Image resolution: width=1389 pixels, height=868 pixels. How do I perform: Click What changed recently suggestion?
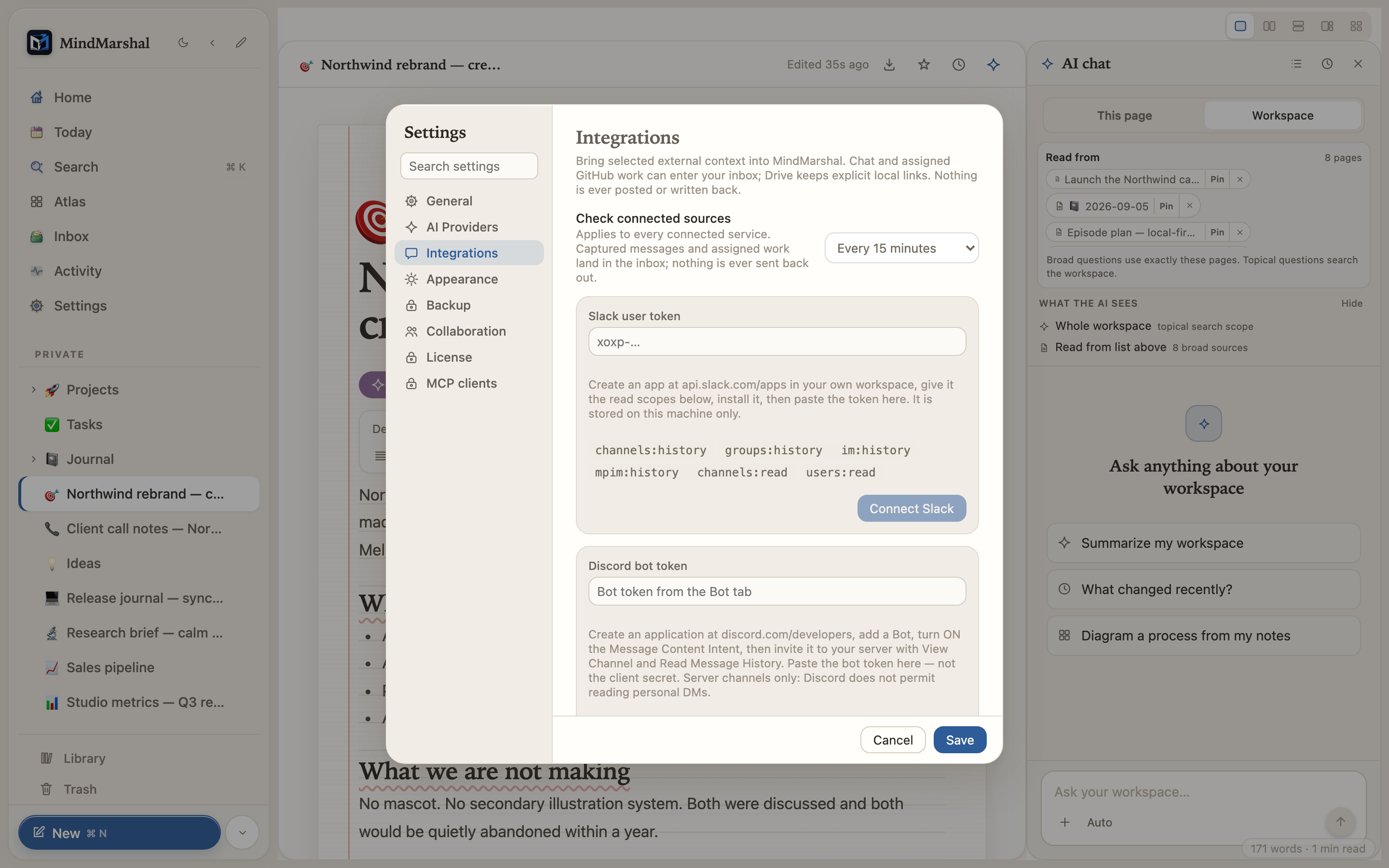pyautogui.click(x=1203, y=589)
